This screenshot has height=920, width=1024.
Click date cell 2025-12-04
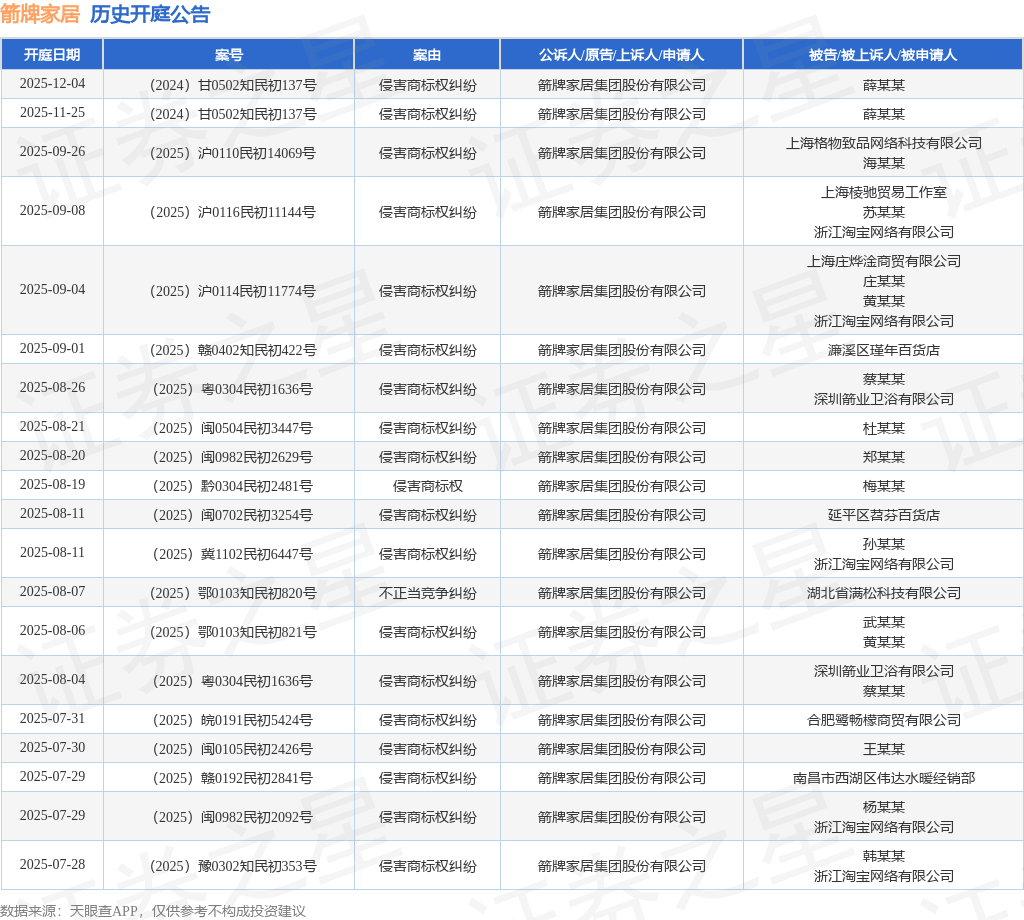point(52,84)
